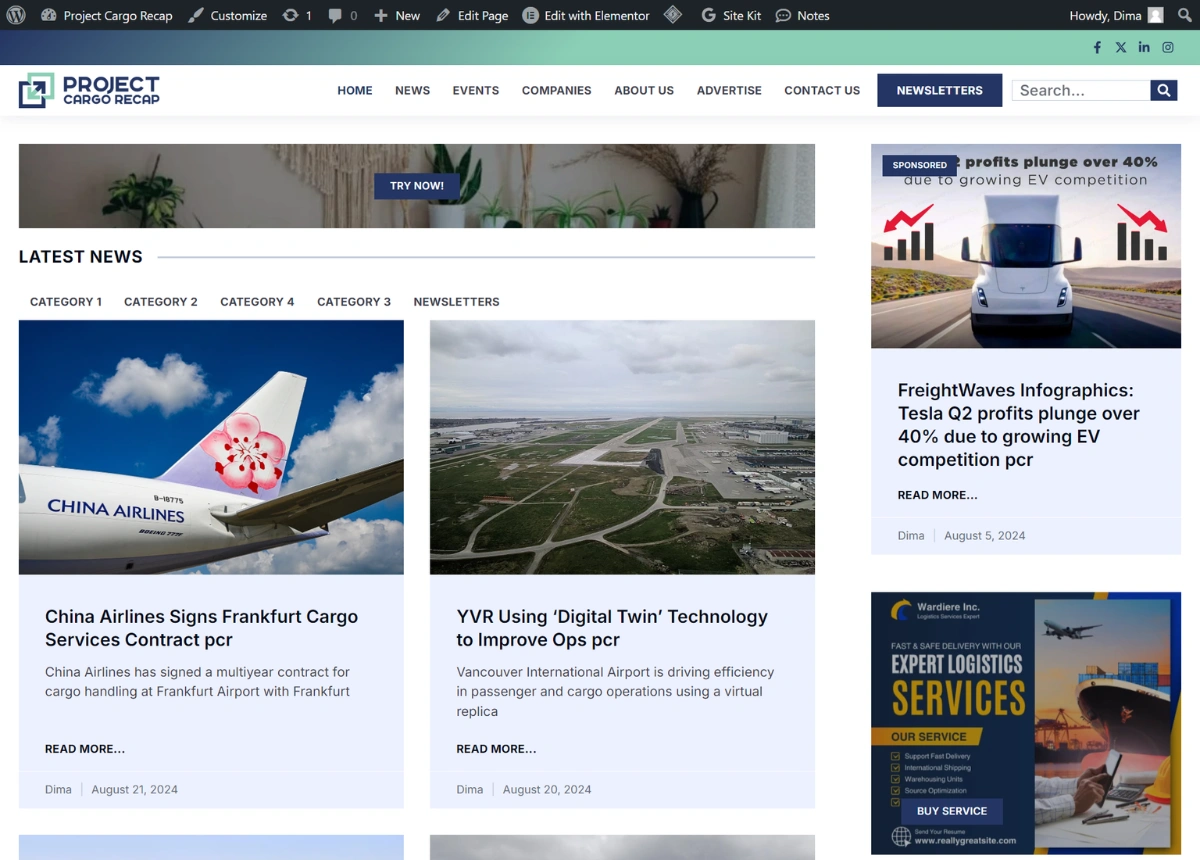The height and width of the screenshot is (860, 1200).
Task: Click the August 5, 2024 date
Action: click(985, 535)
